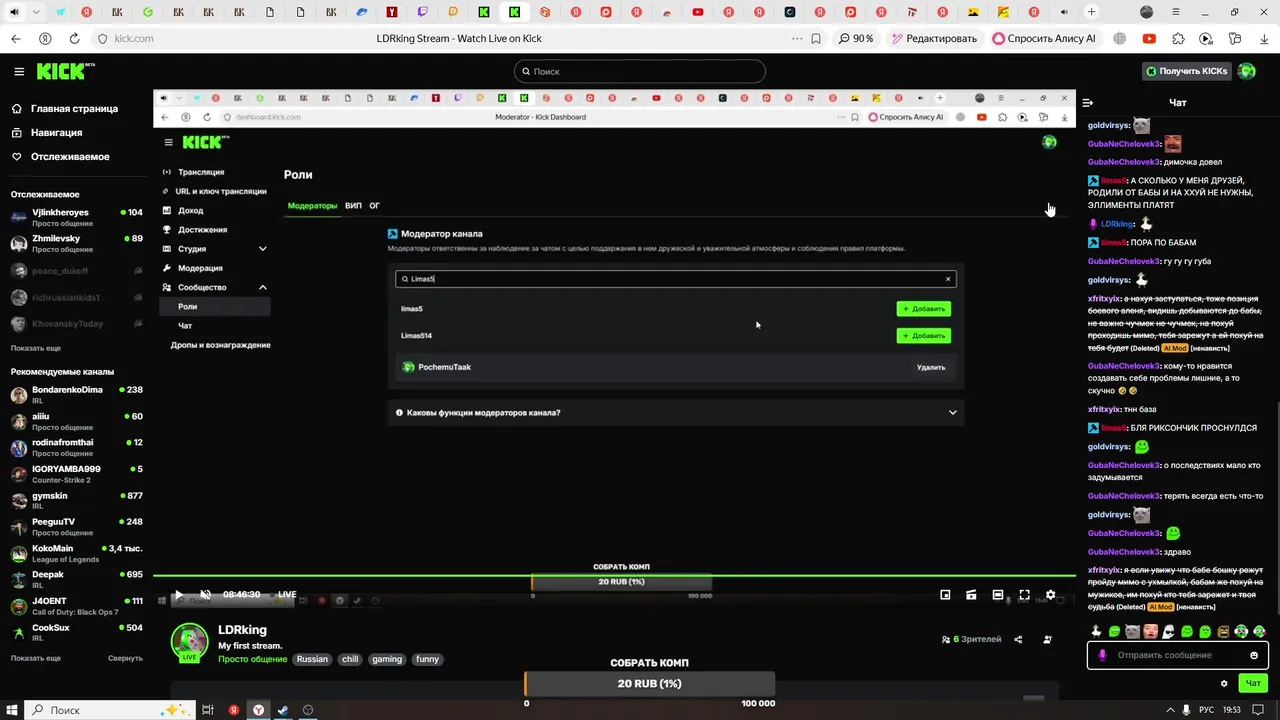
Task: Click the Windows taskbar search box
Action: 108,710
